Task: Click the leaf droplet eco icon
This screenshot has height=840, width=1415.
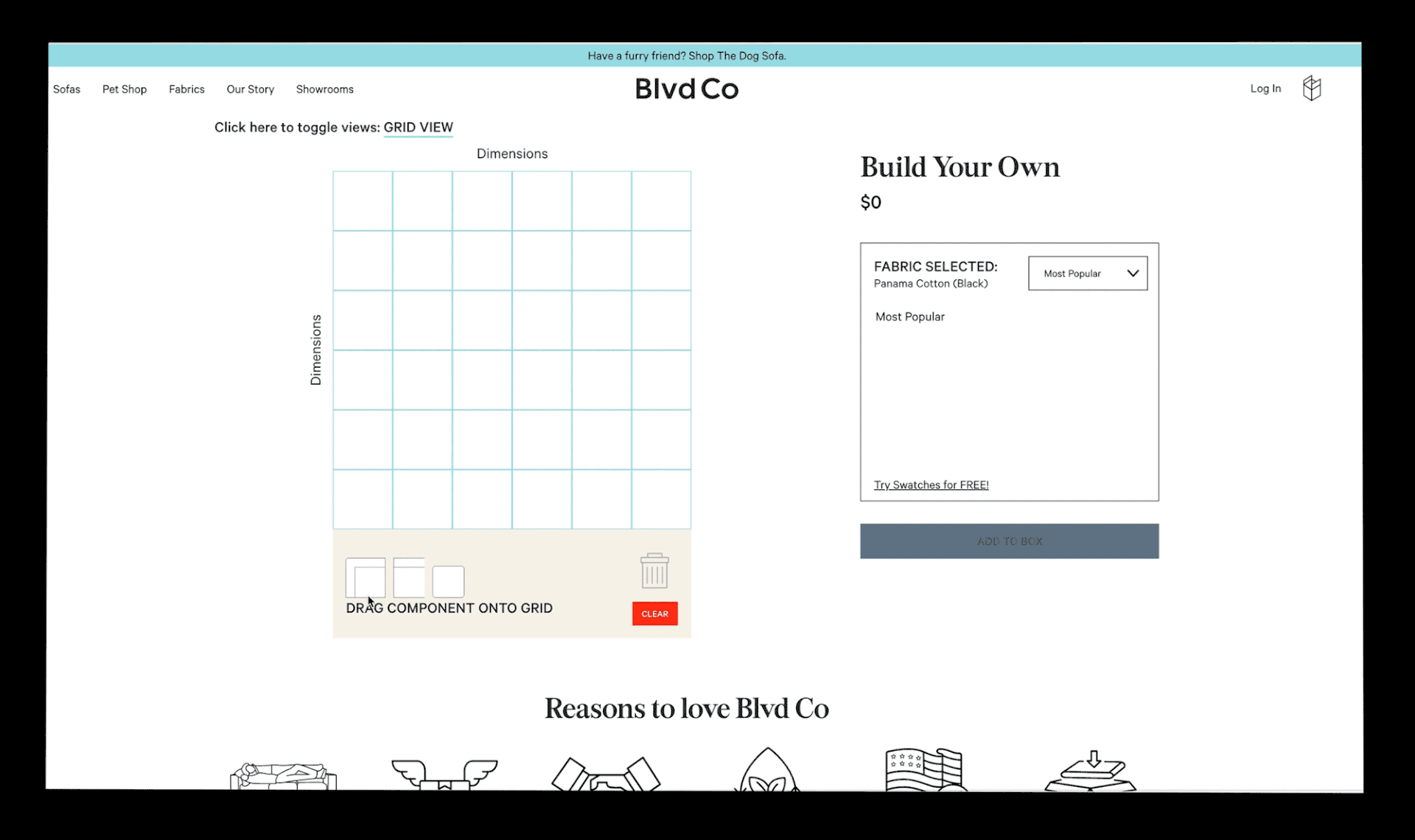Action: [767, 769]
